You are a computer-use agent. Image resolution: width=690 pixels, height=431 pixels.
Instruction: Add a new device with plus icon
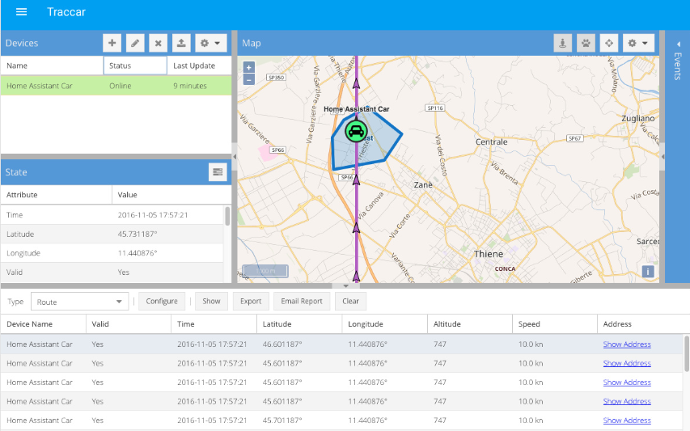tap(112, 43)
